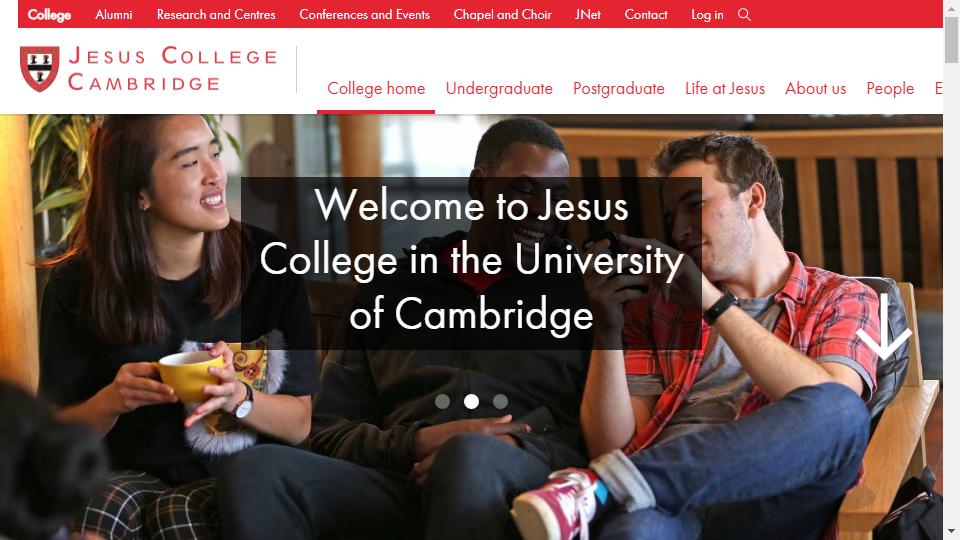
Task: Click the Jesus College crest logo
Action: 40,69
